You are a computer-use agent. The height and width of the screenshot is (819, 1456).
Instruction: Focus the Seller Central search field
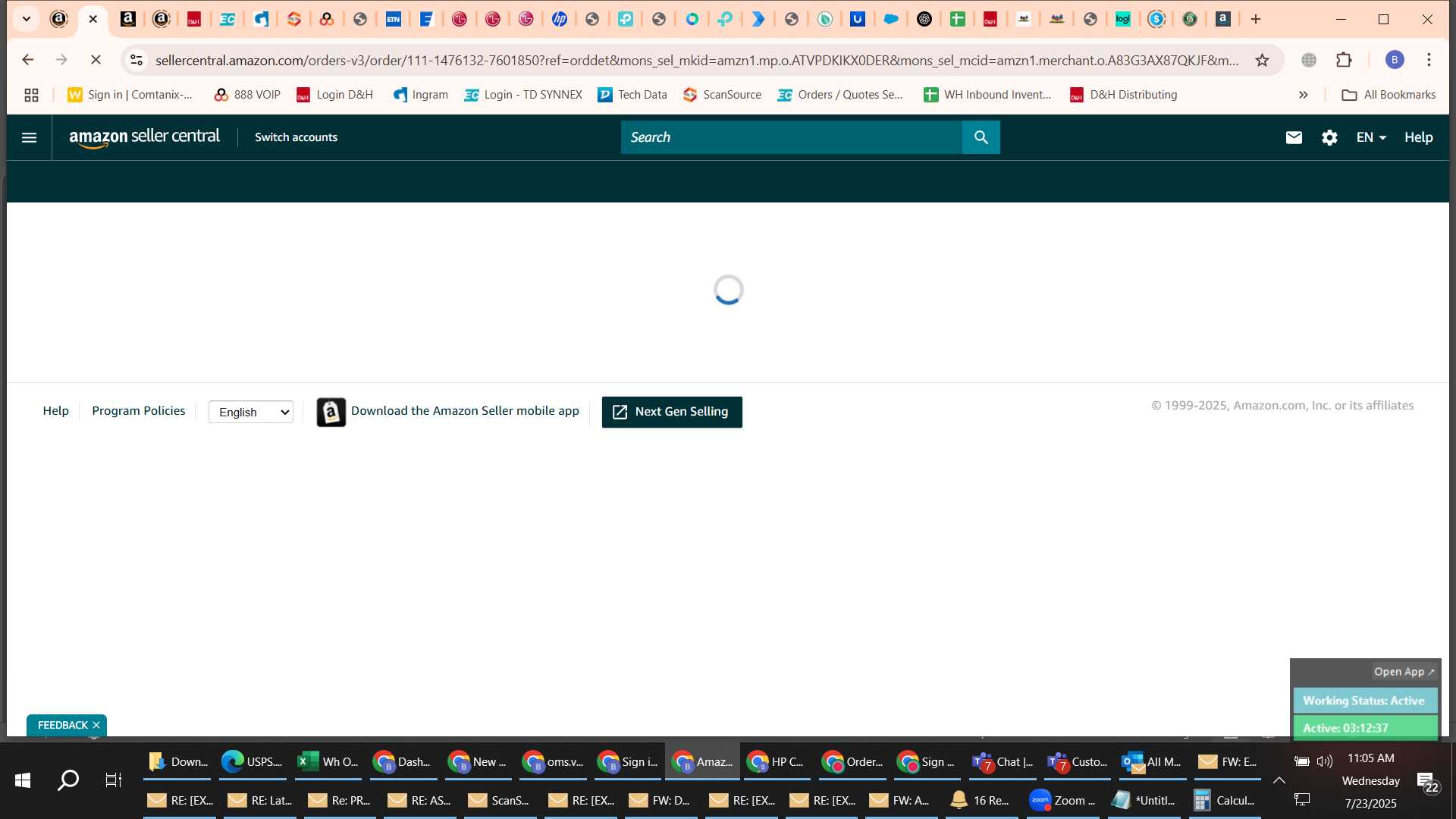pyautogui.click(x=791, y=137)
